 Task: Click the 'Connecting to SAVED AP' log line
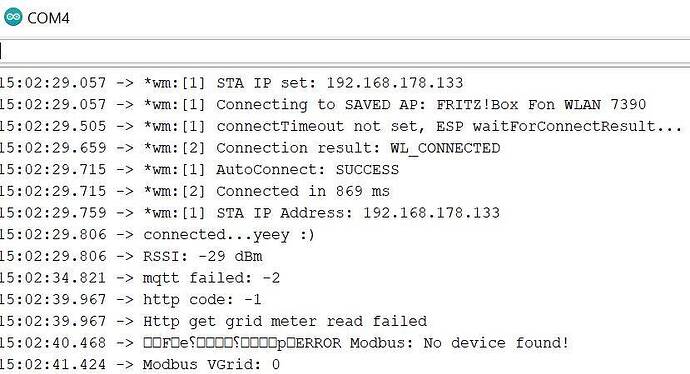coord(323,105)
